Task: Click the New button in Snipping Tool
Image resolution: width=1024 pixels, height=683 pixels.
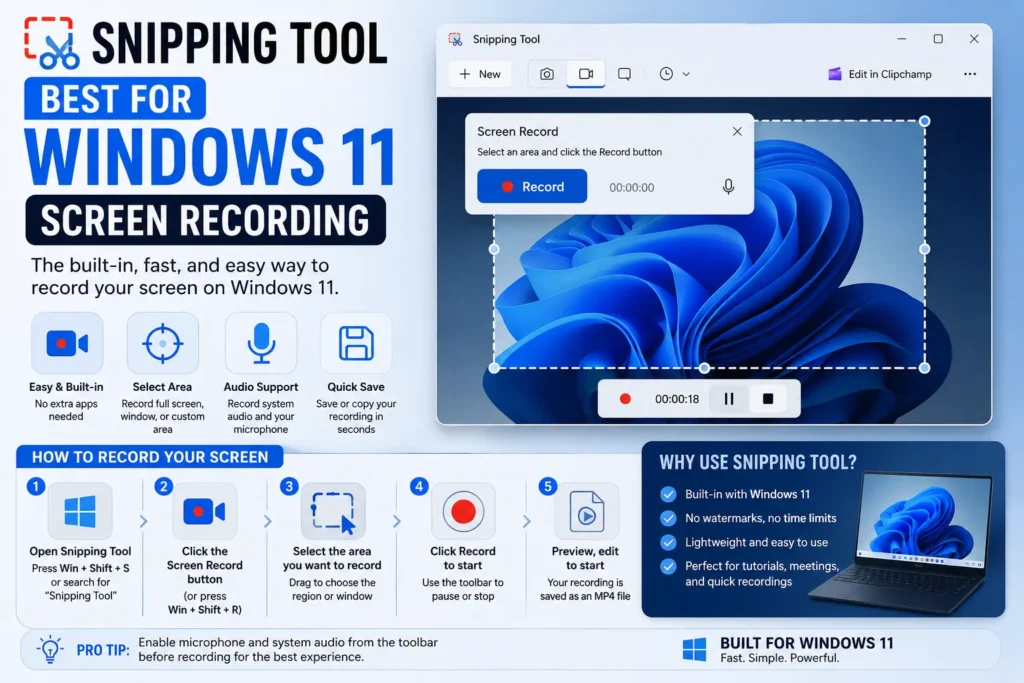Action: pyautogui.click(x=480, y=74)
